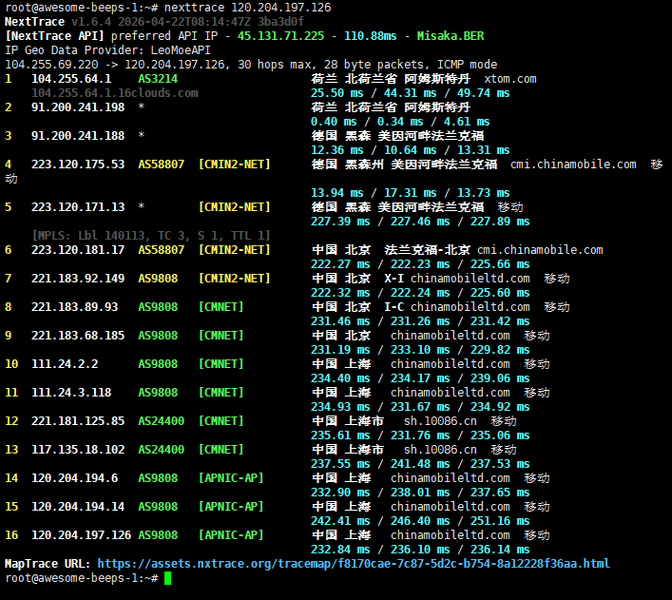Screen dimensions: 672x600
Task: Select IP 91.200.241.188 on hop 3
Action: coord(78,136)
